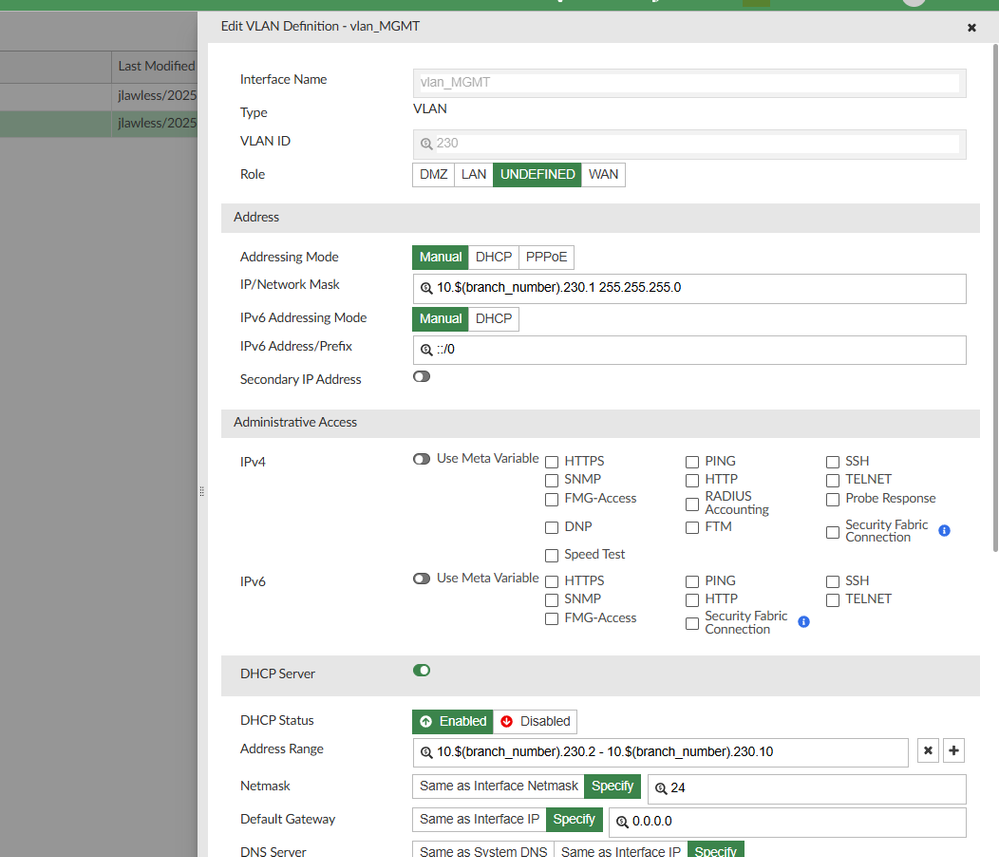
Task: Click info icon beside IPv4 Security Fabric Connection
Action: click(x=944, y=530)
